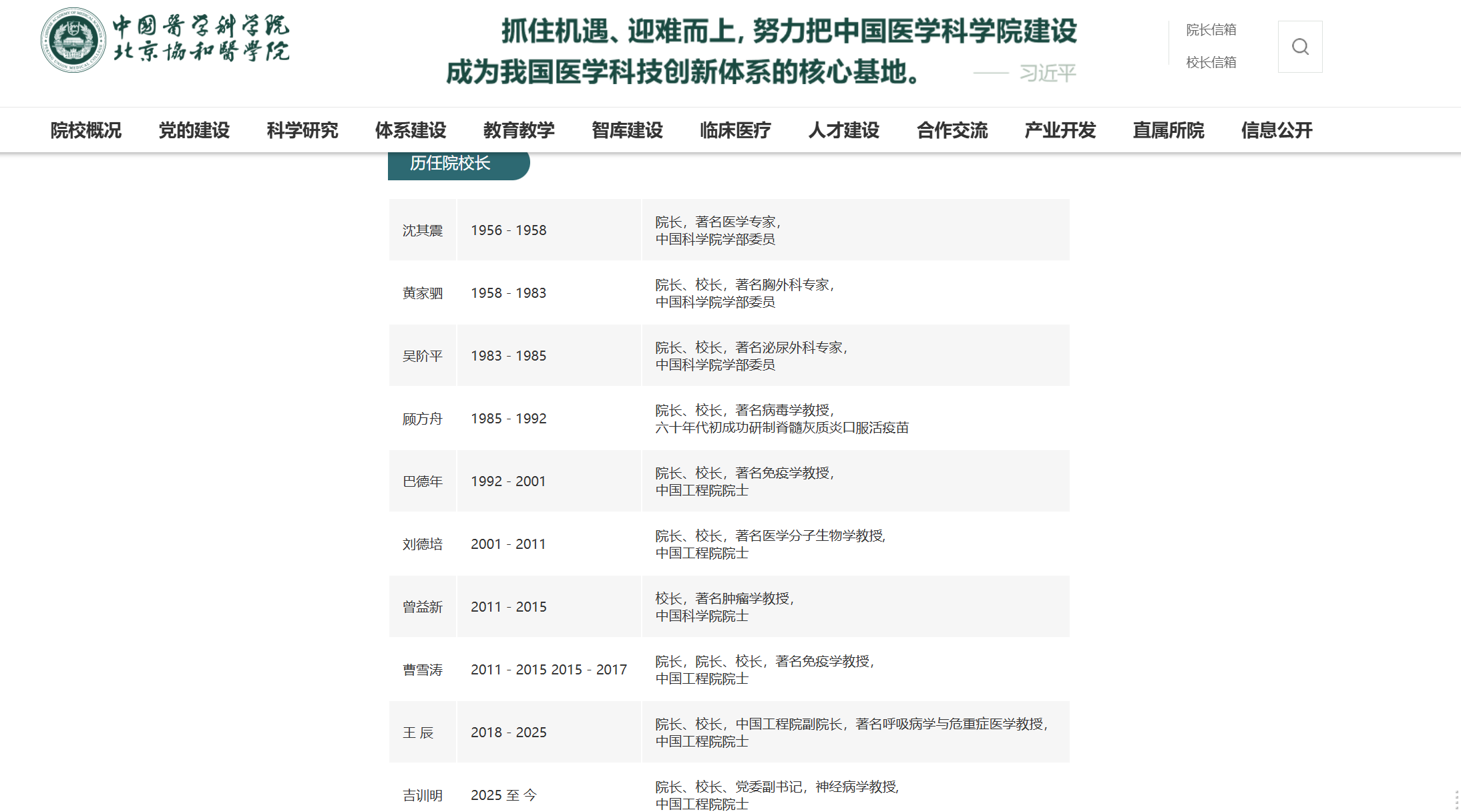This screenshot has width=1461, height=812.
Task: Open the 院长信箱 link
Action: coord(1211,30)
